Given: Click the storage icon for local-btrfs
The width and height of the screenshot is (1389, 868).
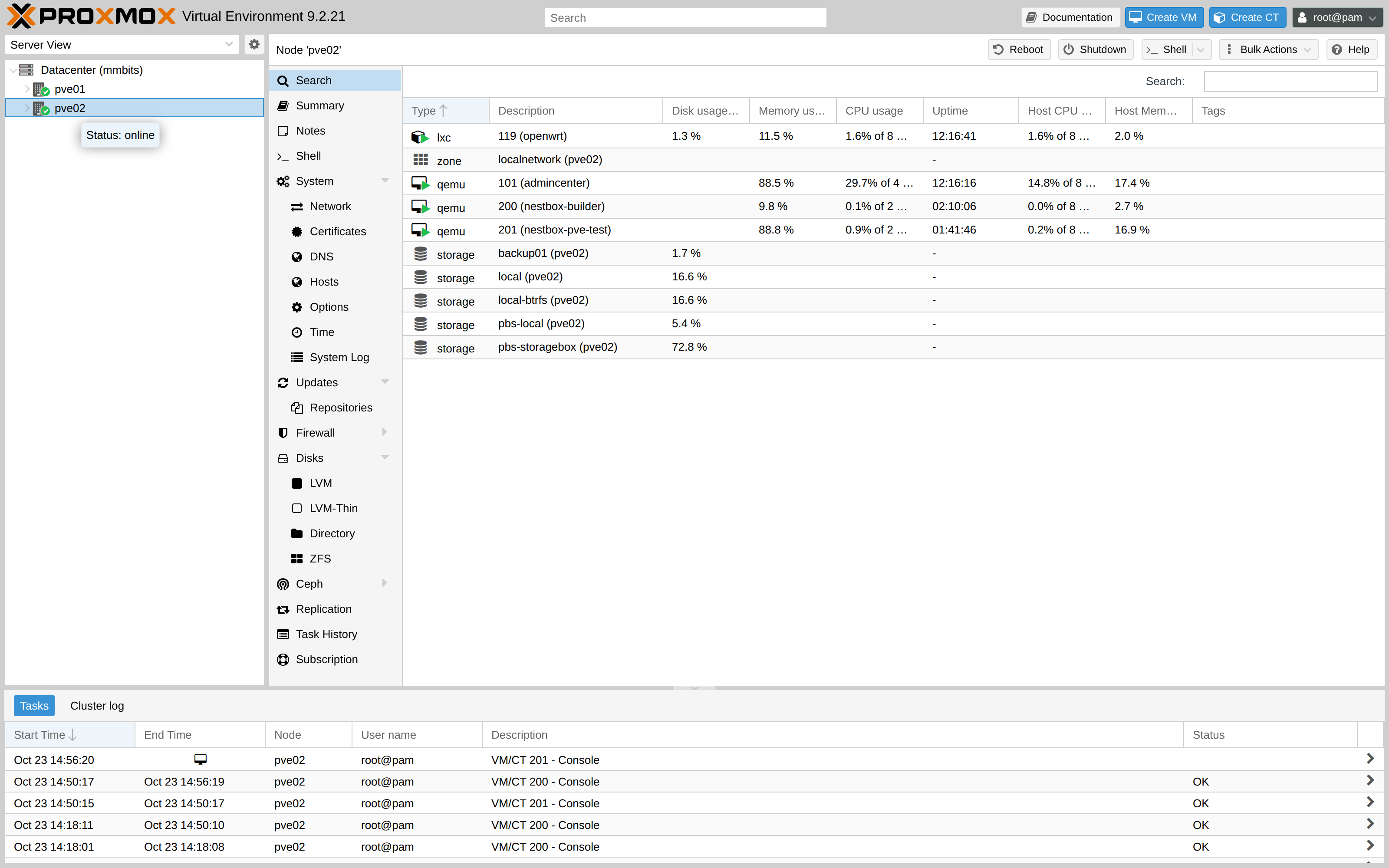Looking at the screenshot, I should [421, 301].
